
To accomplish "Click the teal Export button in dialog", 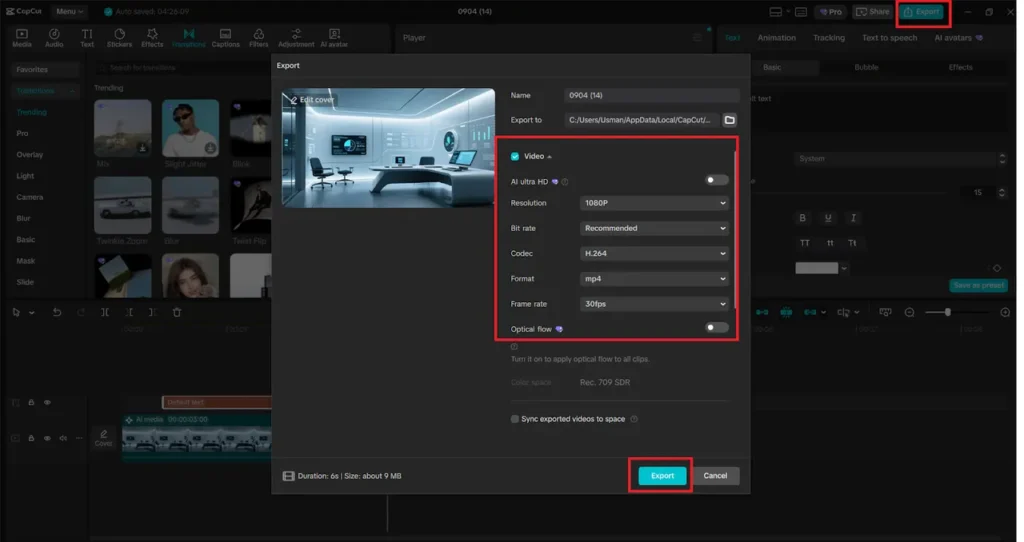I will pos(662,476).
